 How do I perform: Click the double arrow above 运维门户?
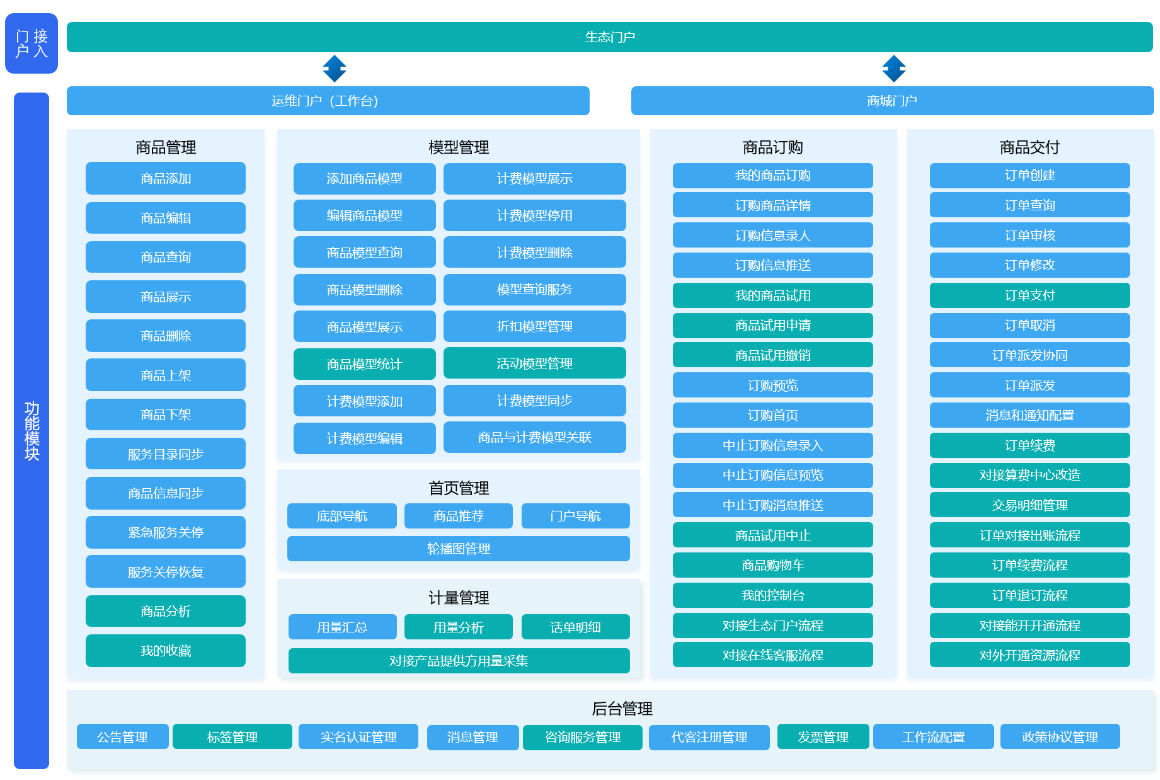pos(334,69)
